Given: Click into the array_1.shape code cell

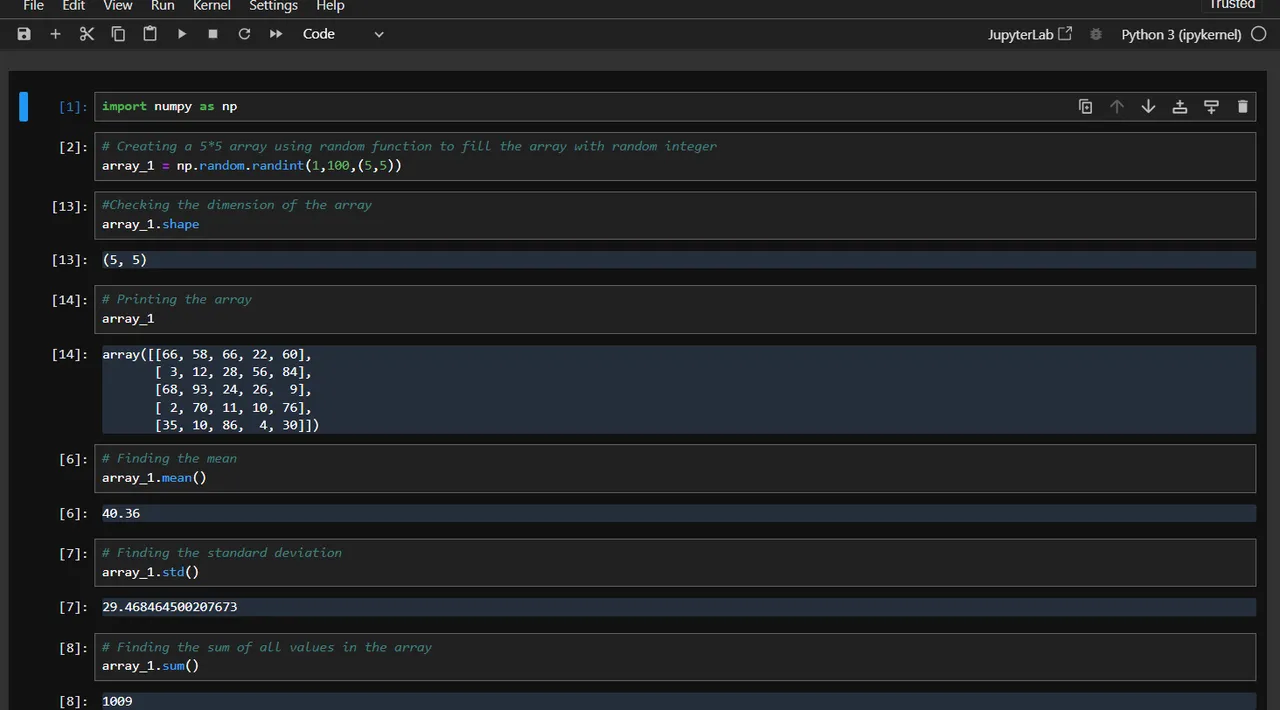Looking at the screenshot, I should click(x=675, y=215).
